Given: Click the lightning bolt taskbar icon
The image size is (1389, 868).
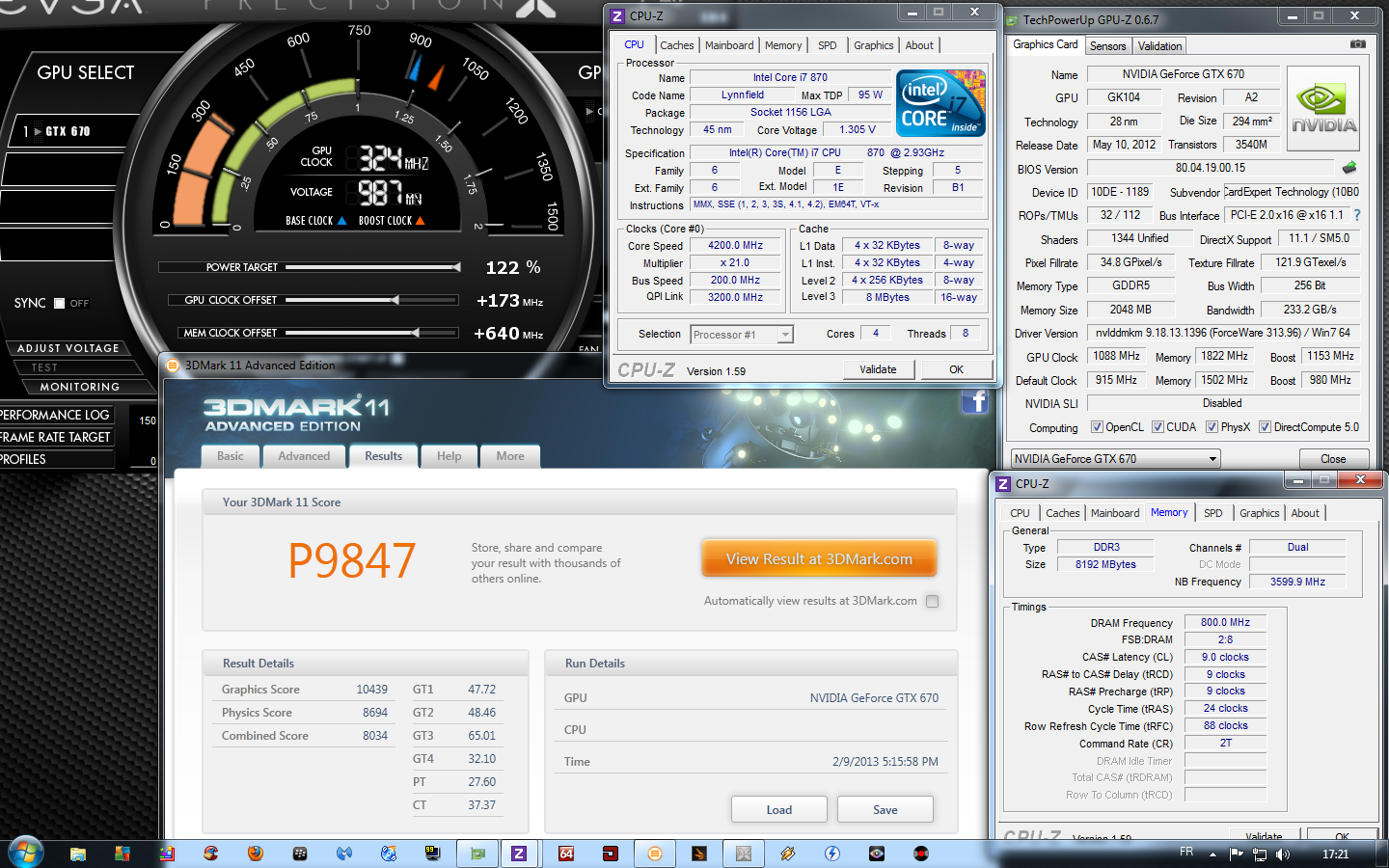Looking at the screenshot, I should (832, 854).
